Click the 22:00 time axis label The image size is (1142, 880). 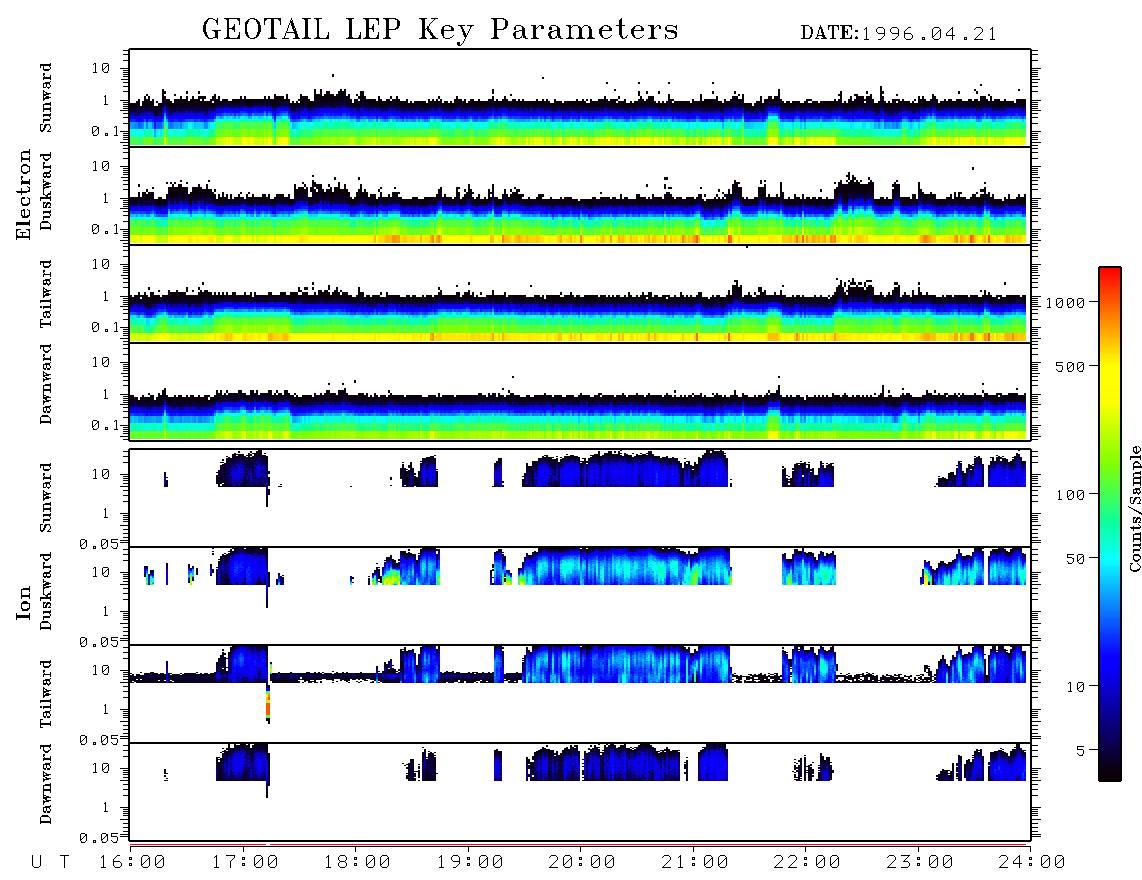tap(807, 862)
